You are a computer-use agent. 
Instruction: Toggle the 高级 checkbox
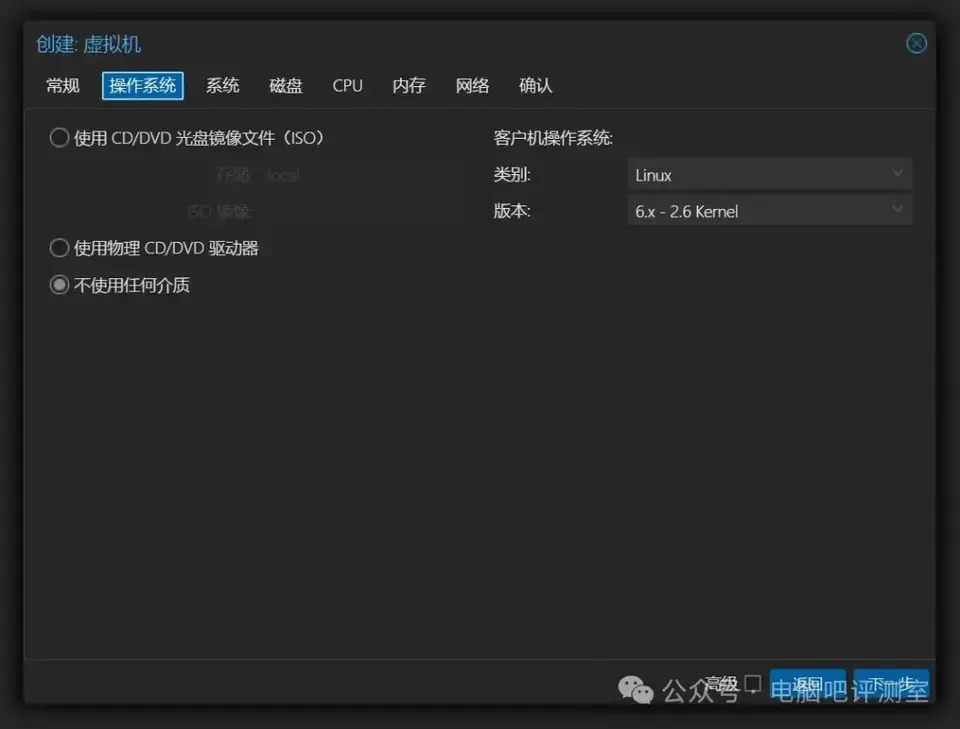point(752,684)
